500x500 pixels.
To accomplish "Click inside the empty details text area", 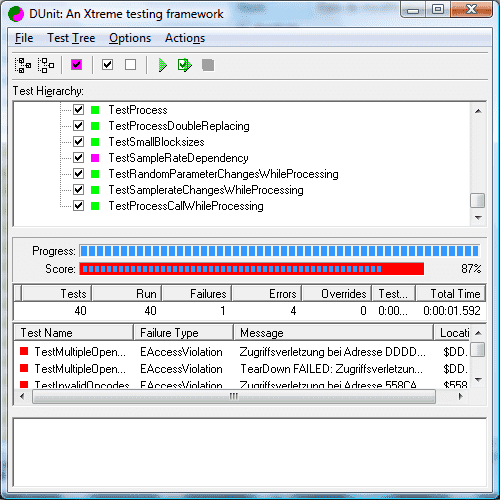I will click(x=249, y=452).
